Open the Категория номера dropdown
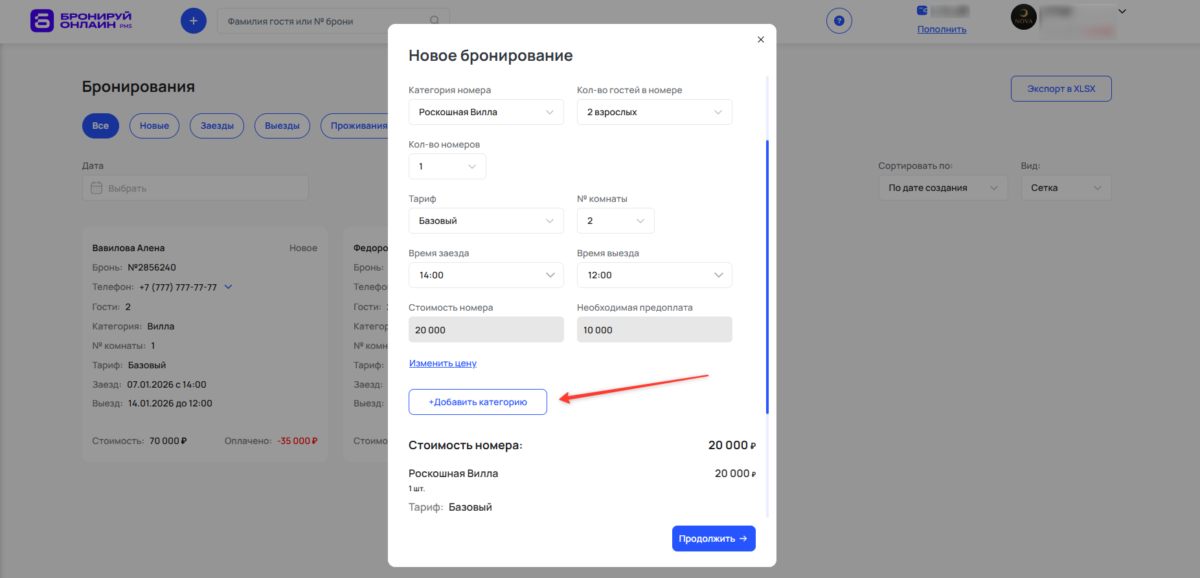This screenshot has height=578, width=1200. [485, 111]
